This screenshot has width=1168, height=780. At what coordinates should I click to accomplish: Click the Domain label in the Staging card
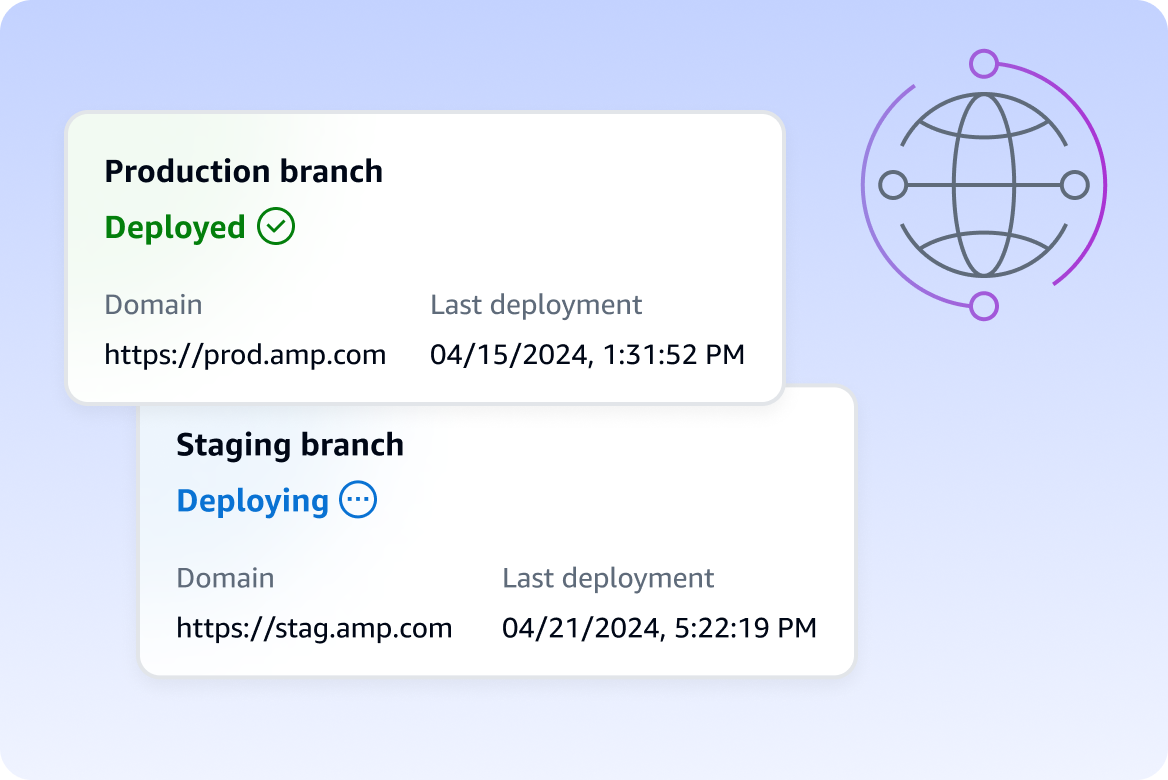225,578
